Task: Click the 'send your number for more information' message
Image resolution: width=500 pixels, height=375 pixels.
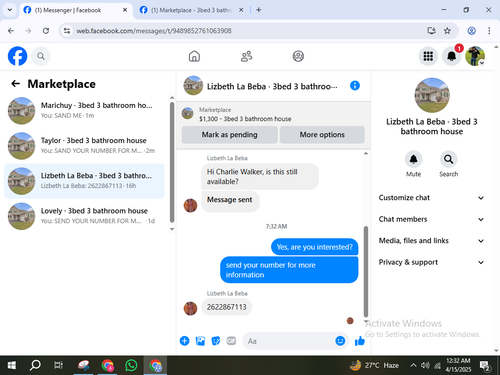Action: tap(289, 270)
